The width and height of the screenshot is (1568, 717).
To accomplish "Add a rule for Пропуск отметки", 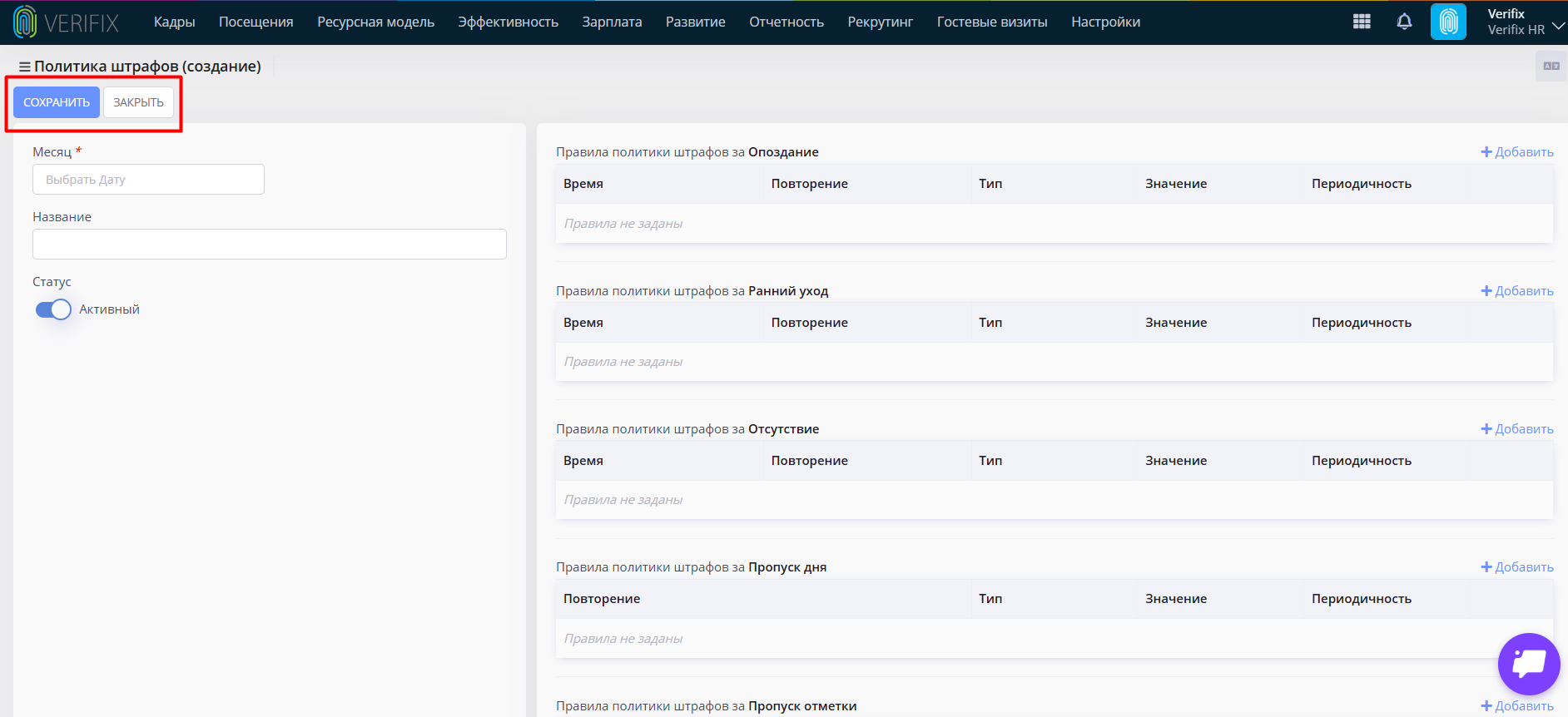I will (1517, 706).
